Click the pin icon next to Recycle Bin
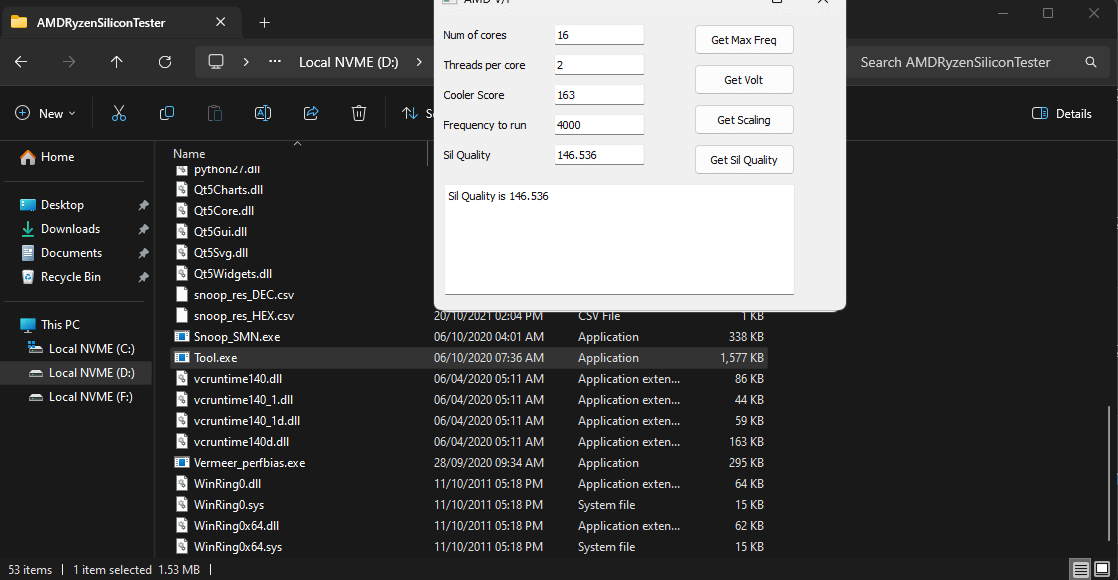 (x=143, y=277)
